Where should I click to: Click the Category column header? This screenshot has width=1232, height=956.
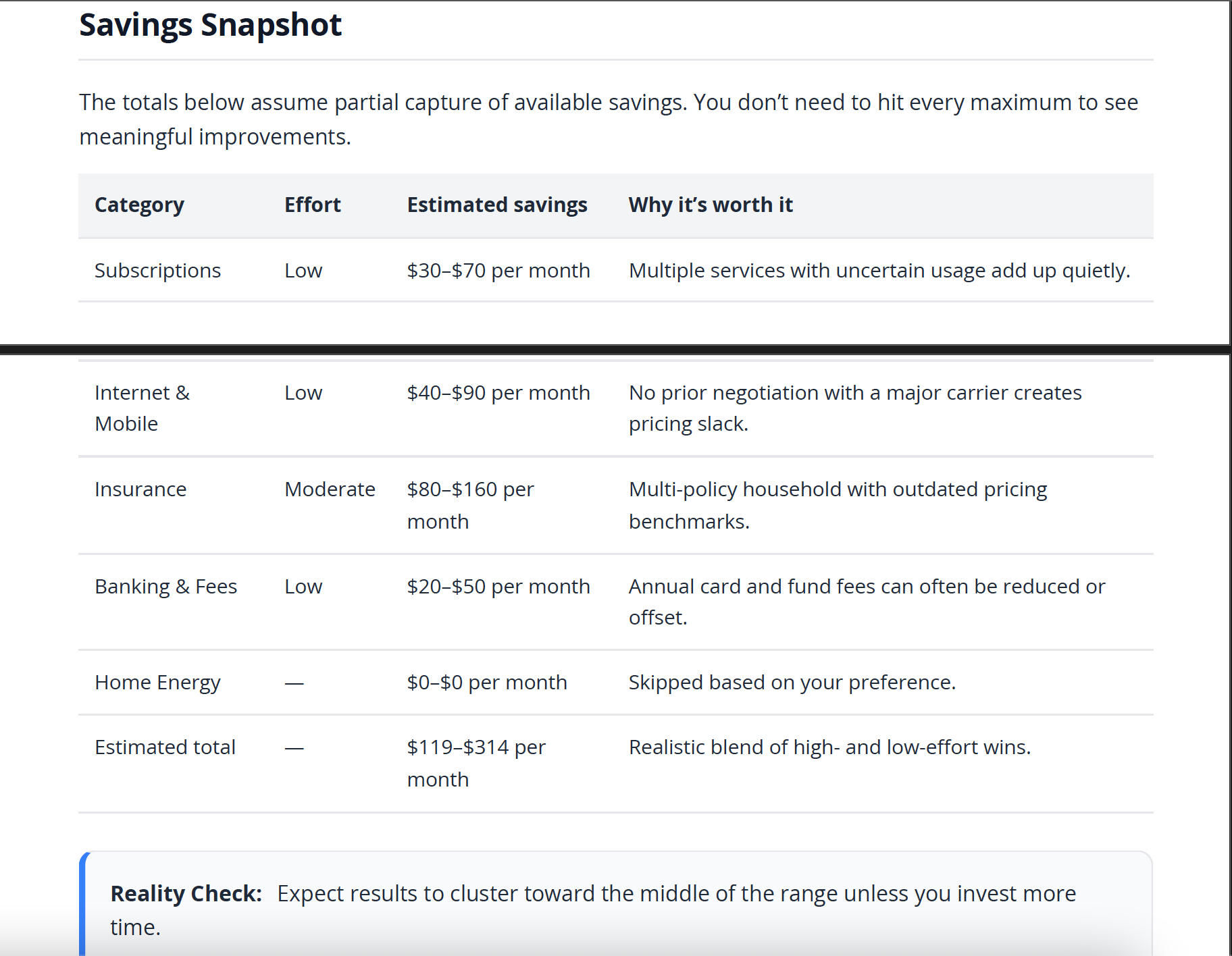pyautogui.click(x=139, y=205)
